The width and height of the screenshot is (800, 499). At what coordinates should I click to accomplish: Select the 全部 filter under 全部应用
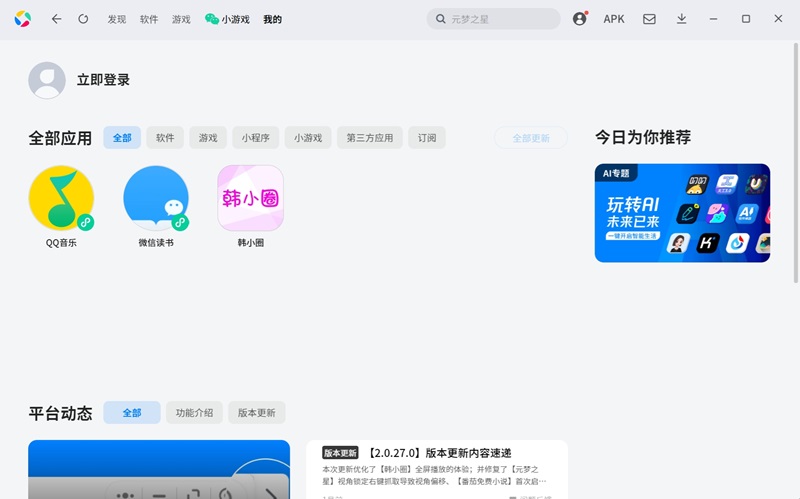point(122,138)
